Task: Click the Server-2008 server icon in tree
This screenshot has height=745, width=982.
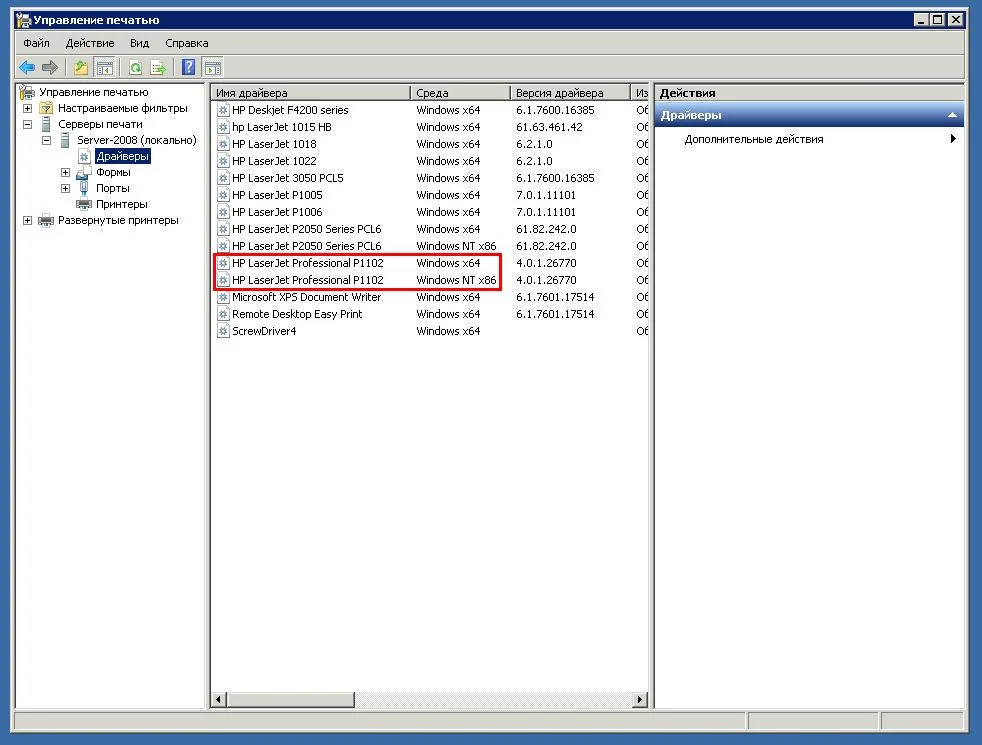Action: (x=65, y=140)
